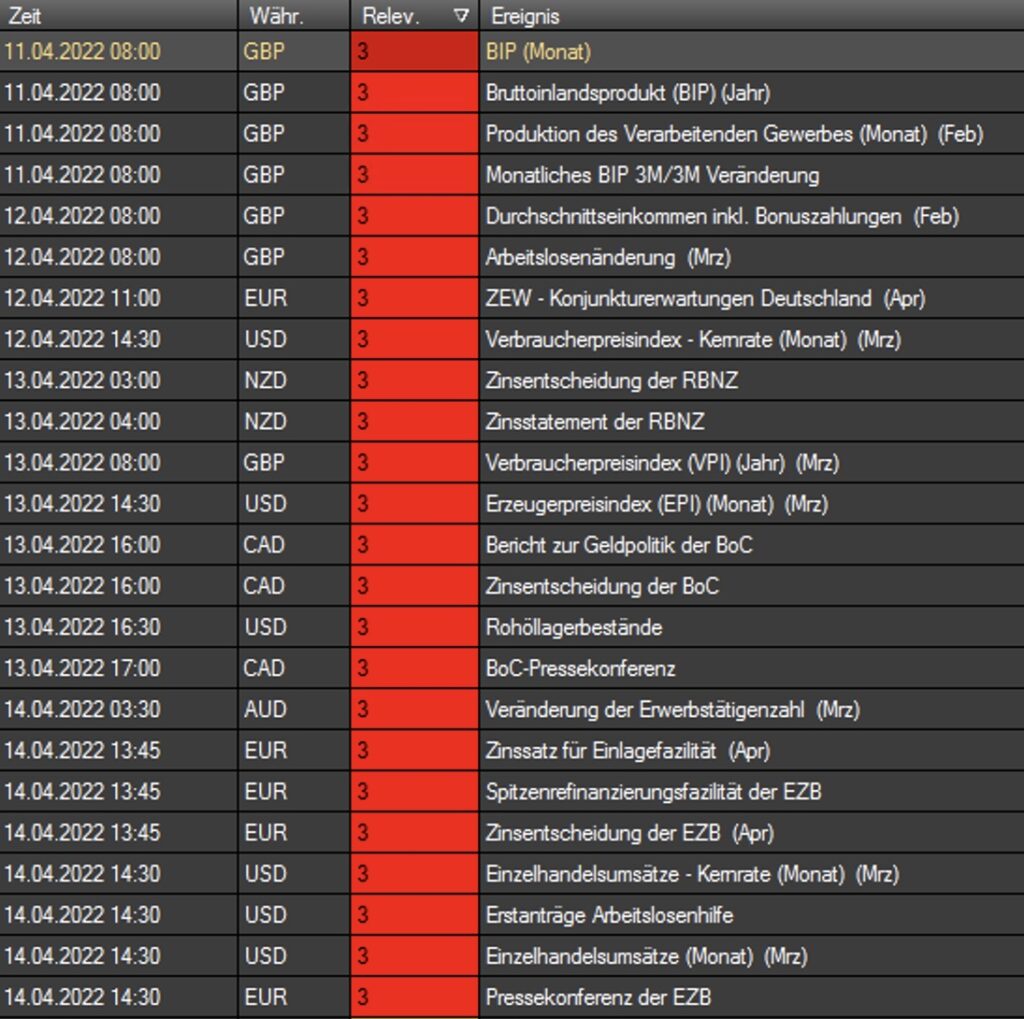Click the AUD currency cell
1024x1019 pixels.
(265, 709)
